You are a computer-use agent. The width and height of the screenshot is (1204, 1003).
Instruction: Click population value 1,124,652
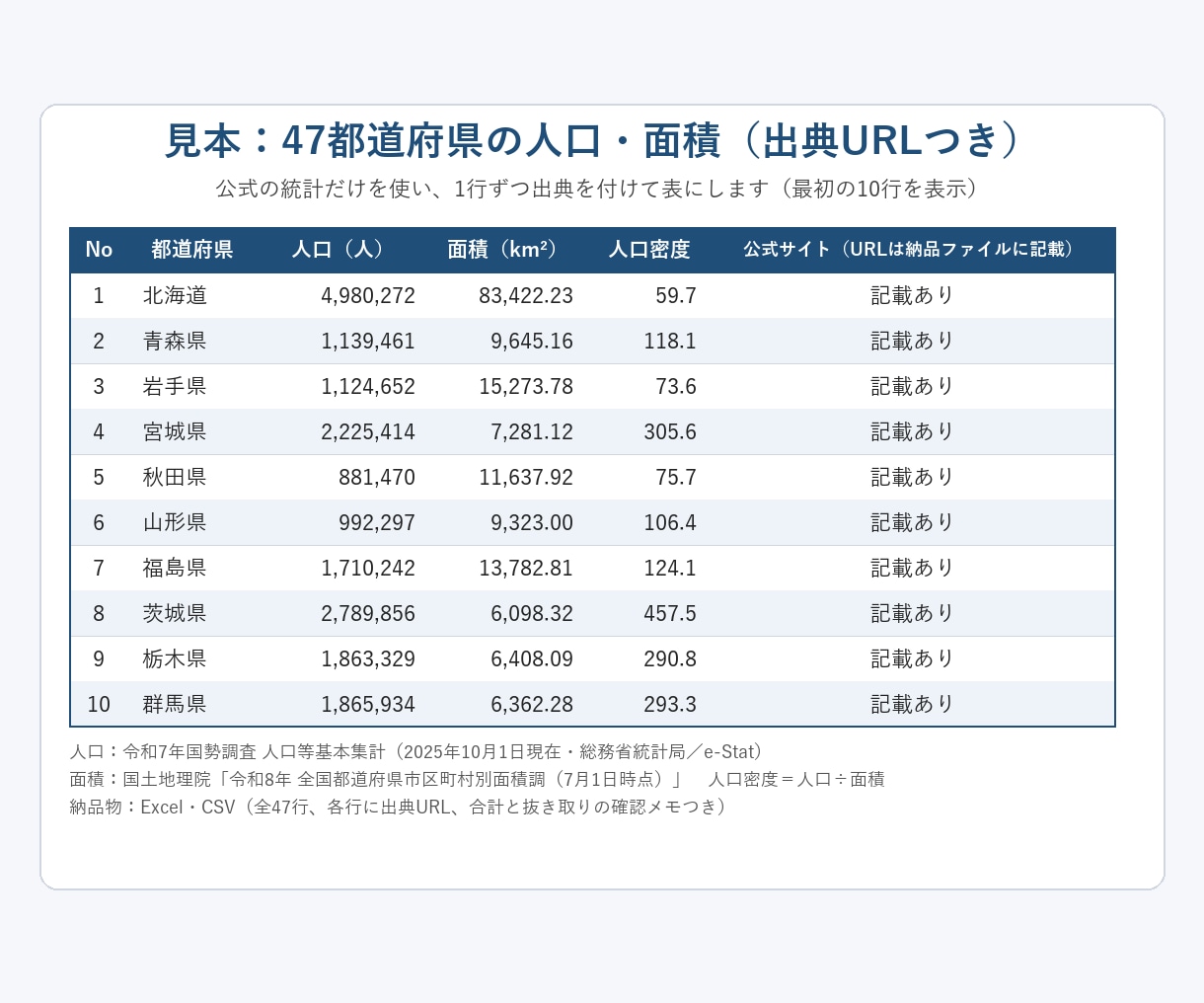pos(368,387)
